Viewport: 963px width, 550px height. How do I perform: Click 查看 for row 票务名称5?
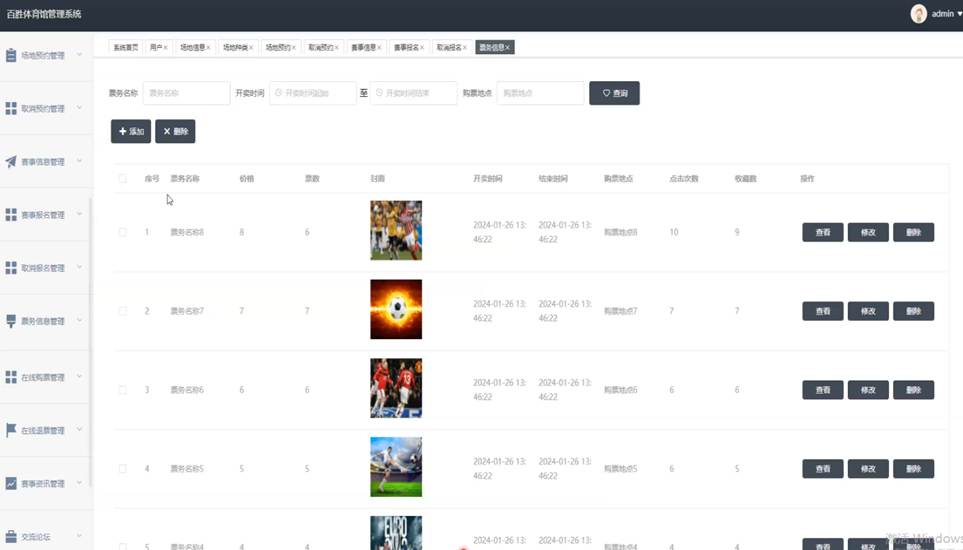point(822,468)
